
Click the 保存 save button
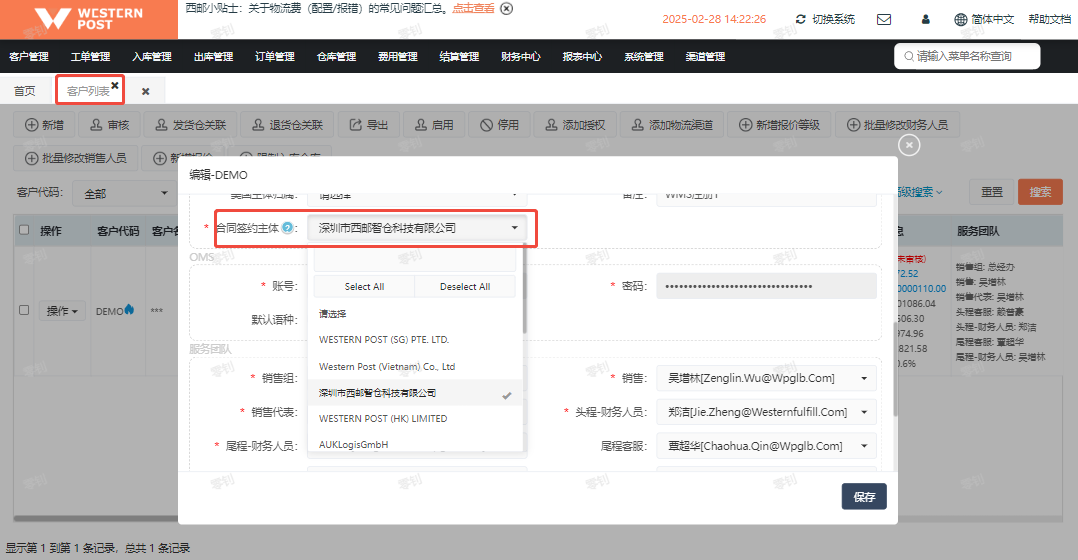point(864,497)
